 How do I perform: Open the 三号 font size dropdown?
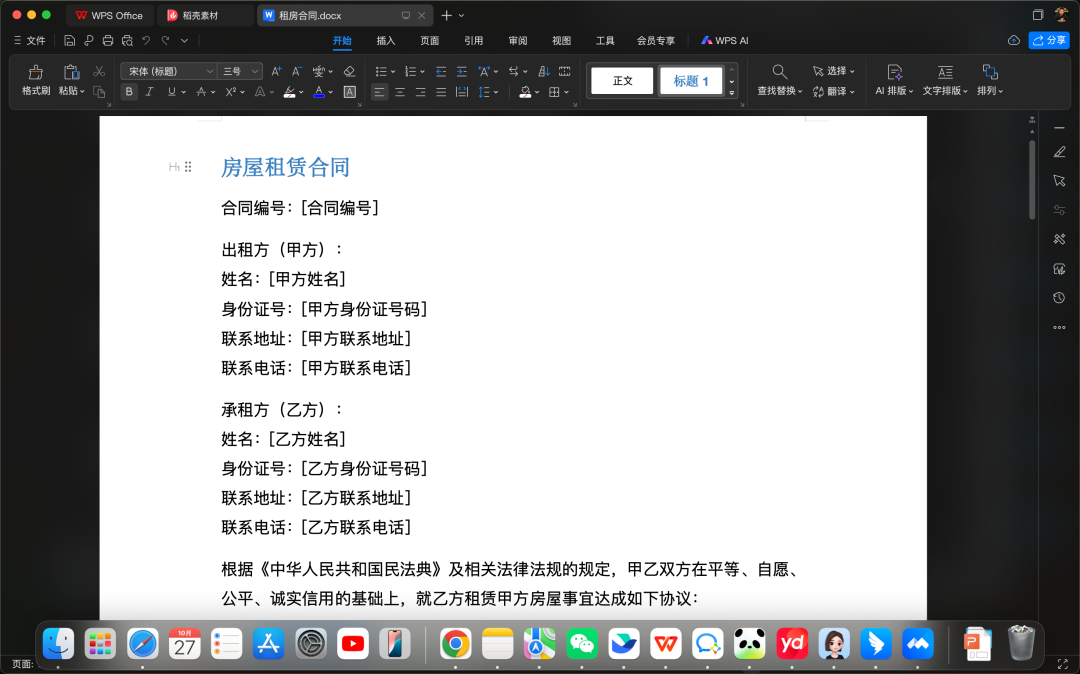point(241,72)
